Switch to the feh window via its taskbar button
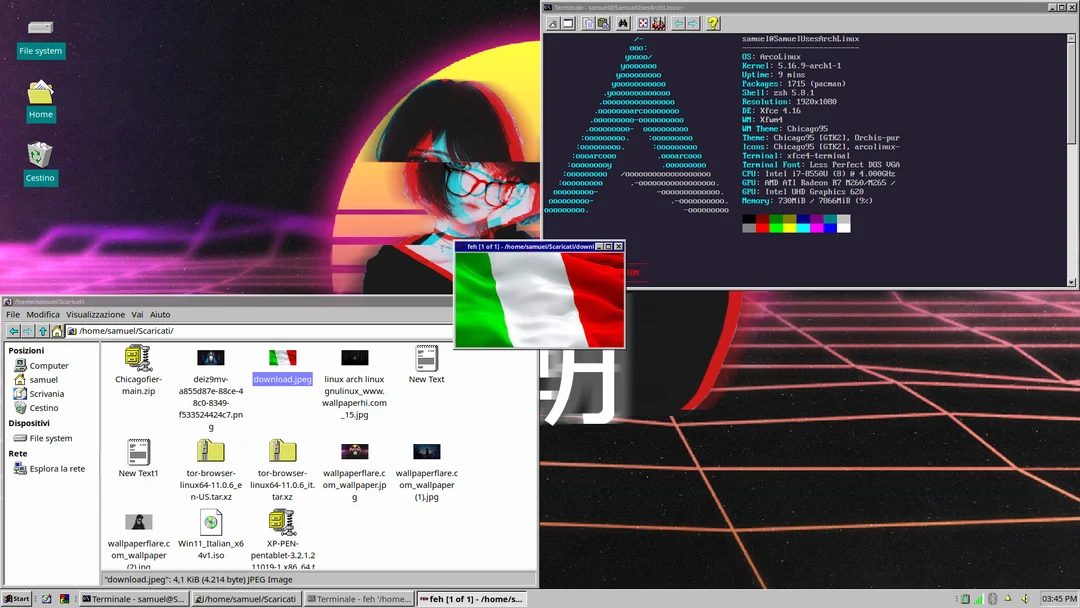This screenshot has height=608, width=1080. pyautogui.click(x=470, y=598)
